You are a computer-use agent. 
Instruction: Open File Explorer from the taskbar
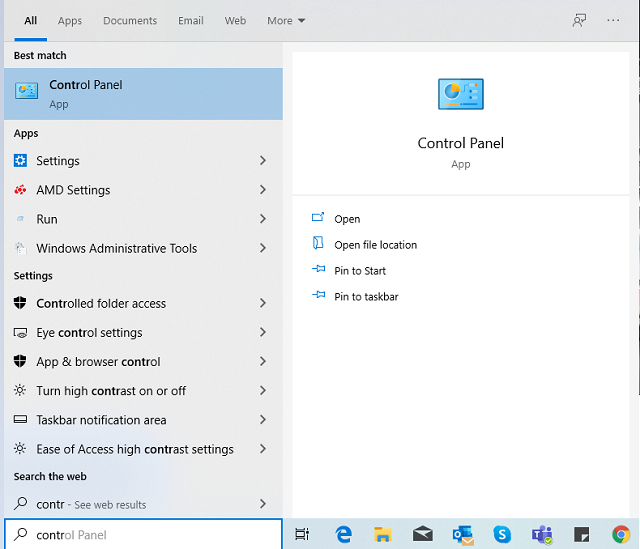[382, 534]
